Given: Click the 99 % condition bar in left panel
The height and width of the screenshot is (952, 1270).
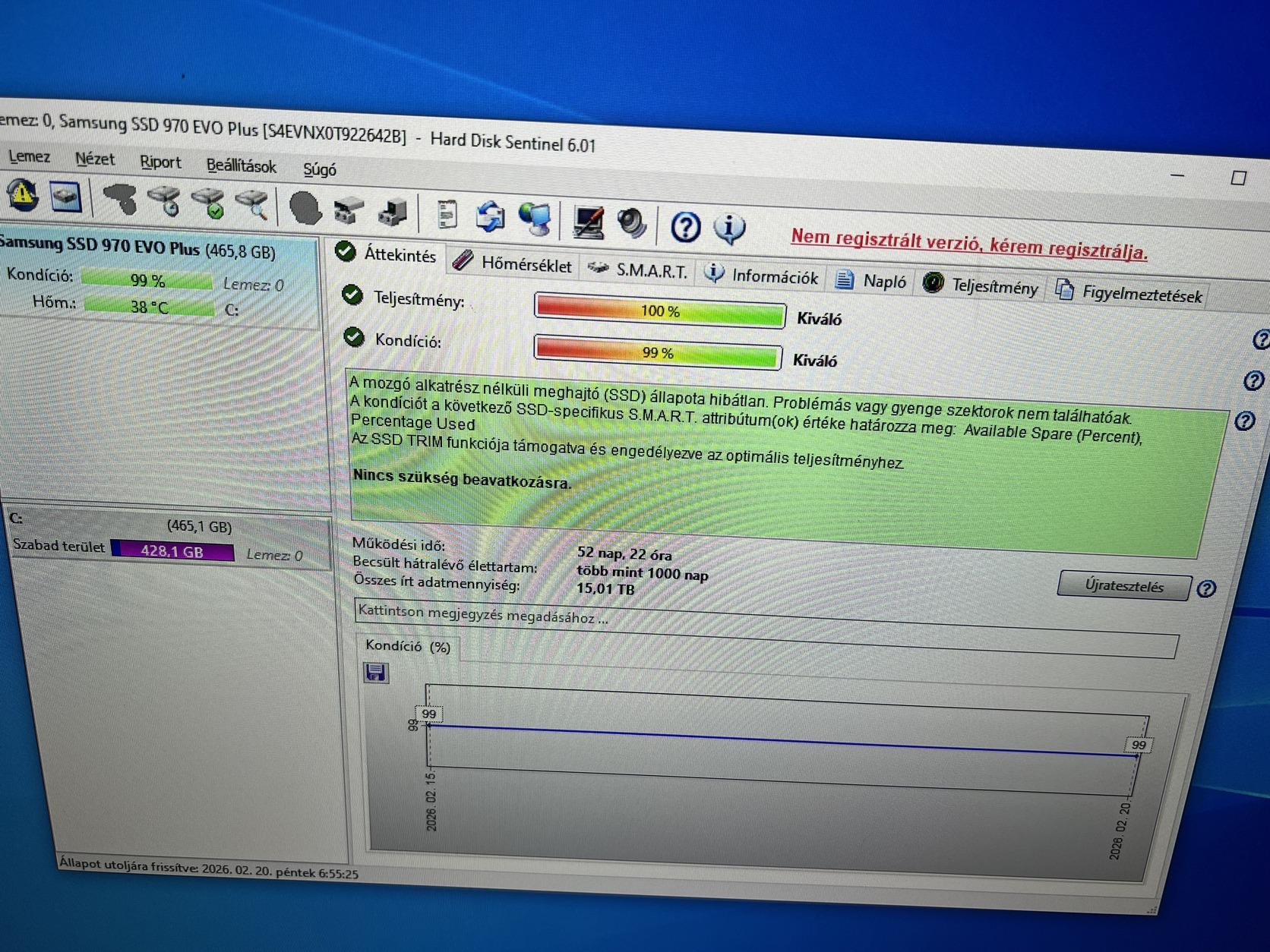Looking at the screenshot, I should tap(147, 279).
